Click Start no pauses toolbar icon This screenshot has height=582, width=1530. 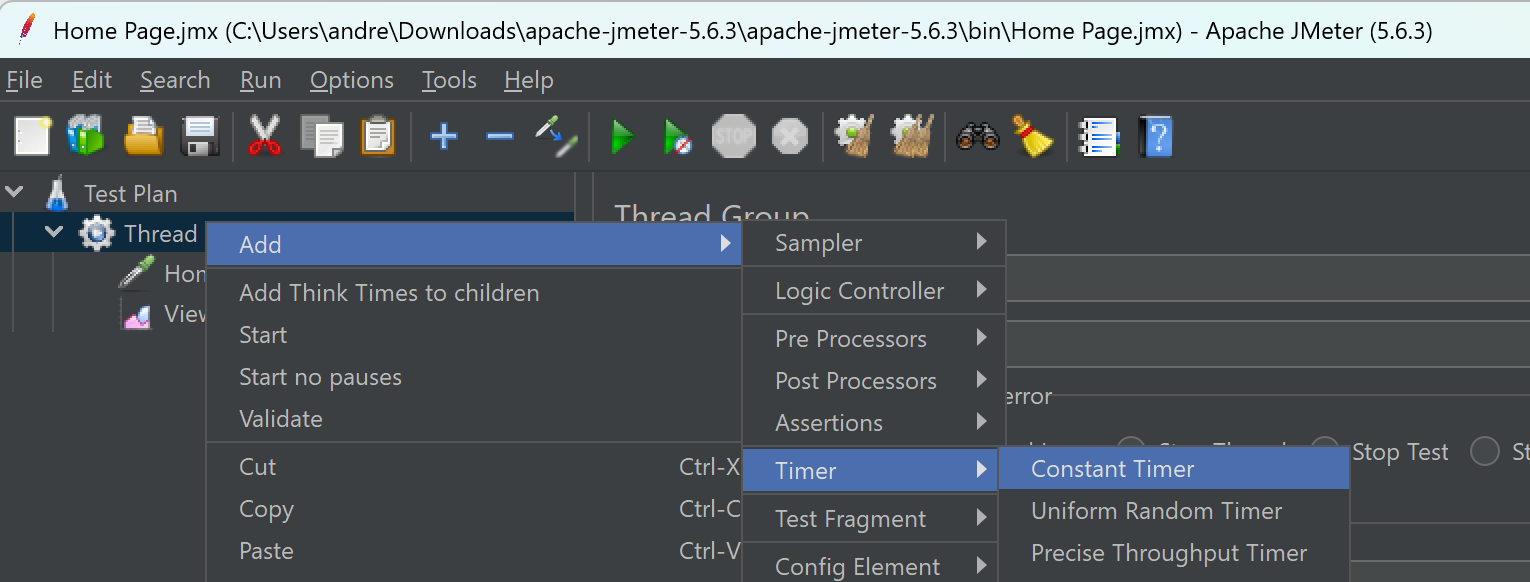point(678,136)
